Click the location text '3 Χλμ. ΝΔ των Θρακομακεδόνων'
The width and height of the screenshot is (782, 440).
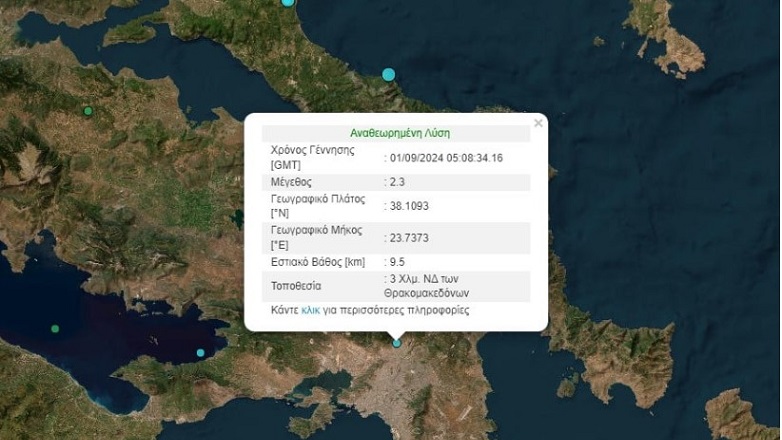coord(426,286)
